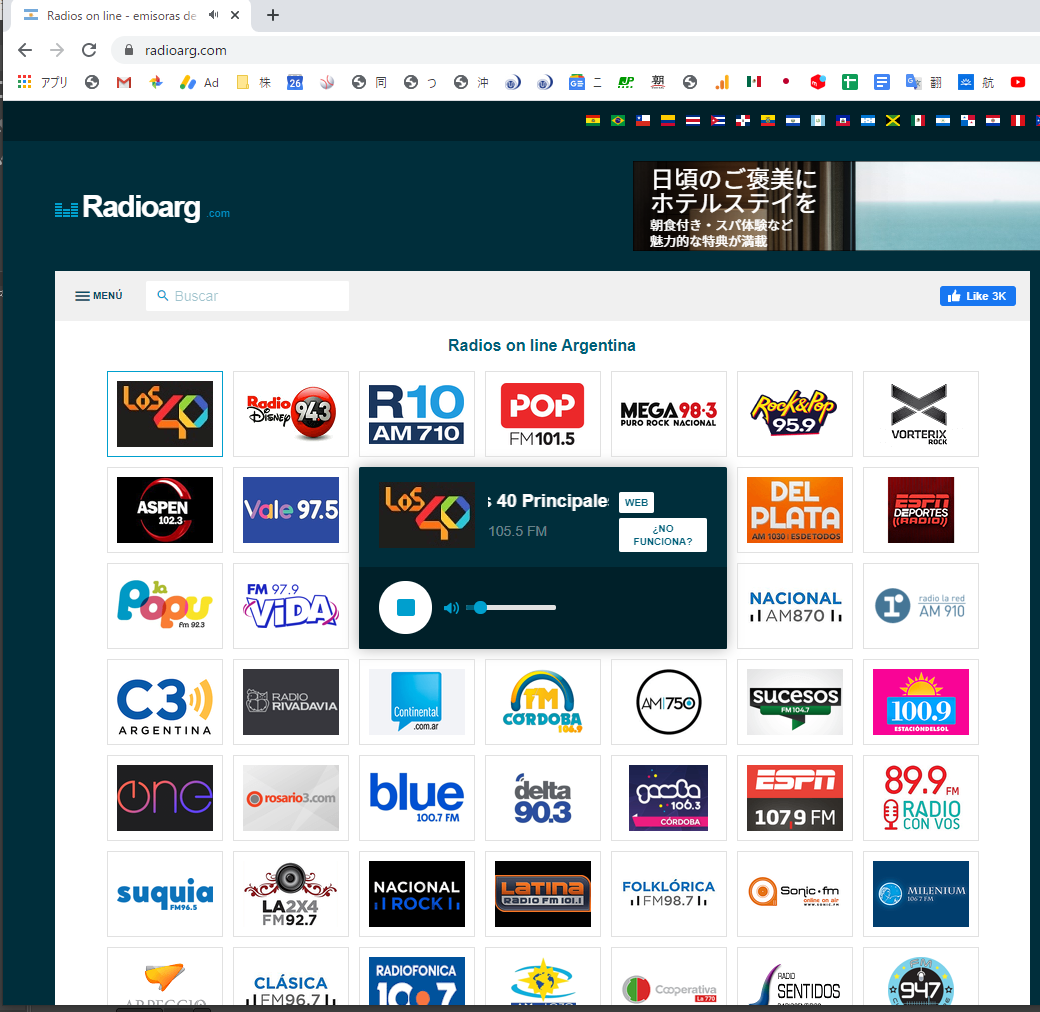This screenshot has width=1040, height=1012.
Task: Select the Chile flag in the country row
Action: click(x=643, y=120)
